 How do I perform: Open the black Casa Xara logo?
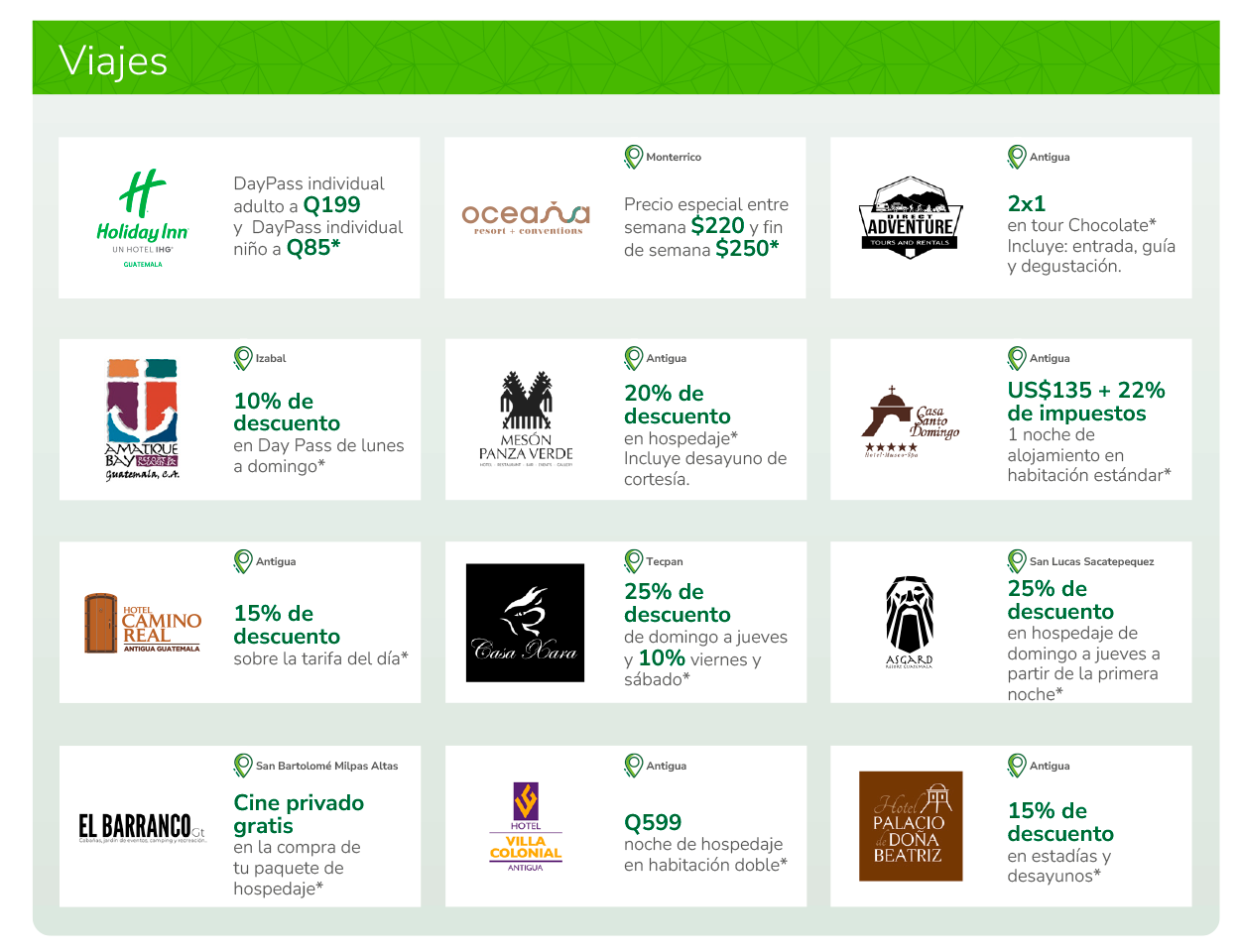click(526, 623)
